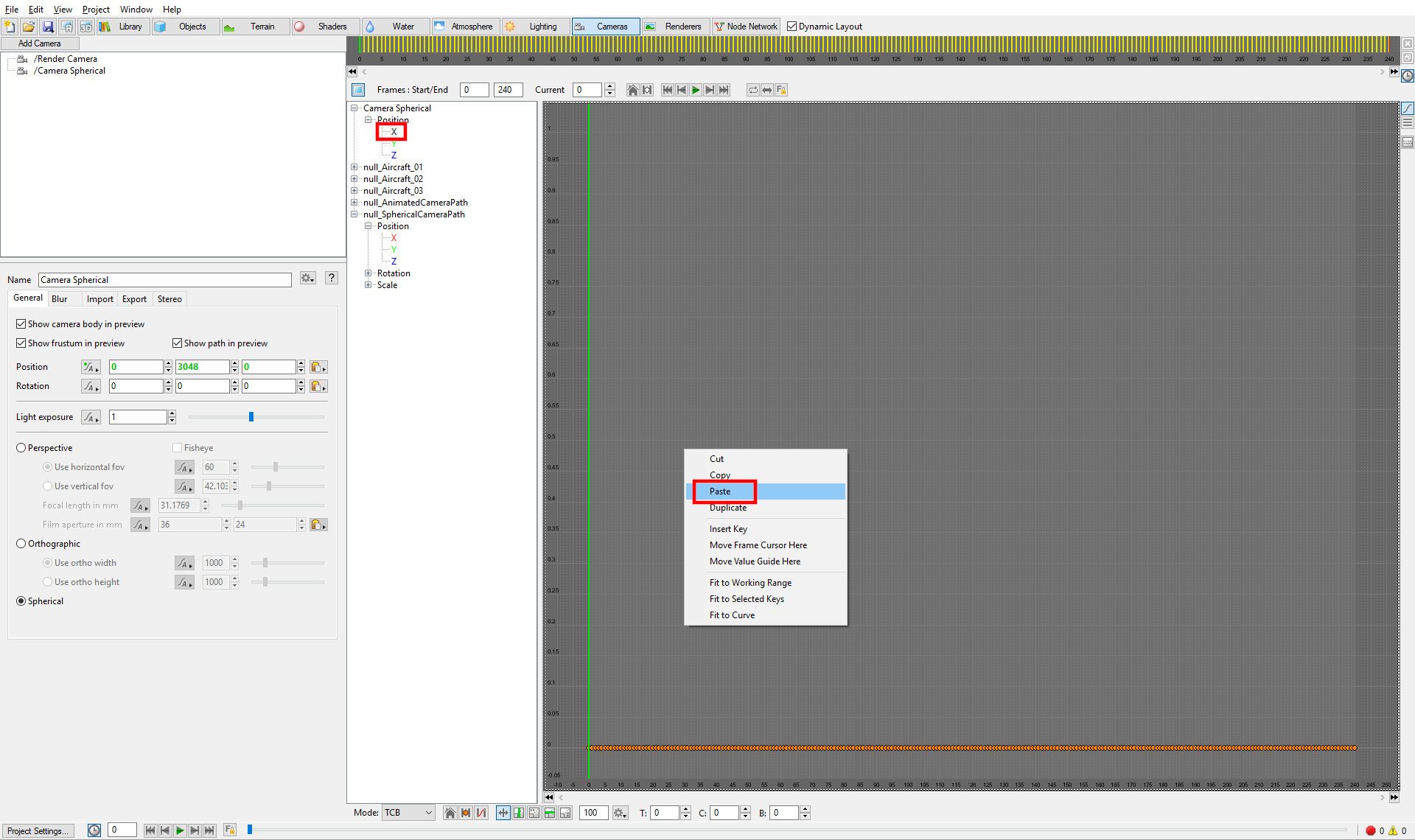
Task: Open the Mode TCB dropdown
Action: (x=408, y=813)
